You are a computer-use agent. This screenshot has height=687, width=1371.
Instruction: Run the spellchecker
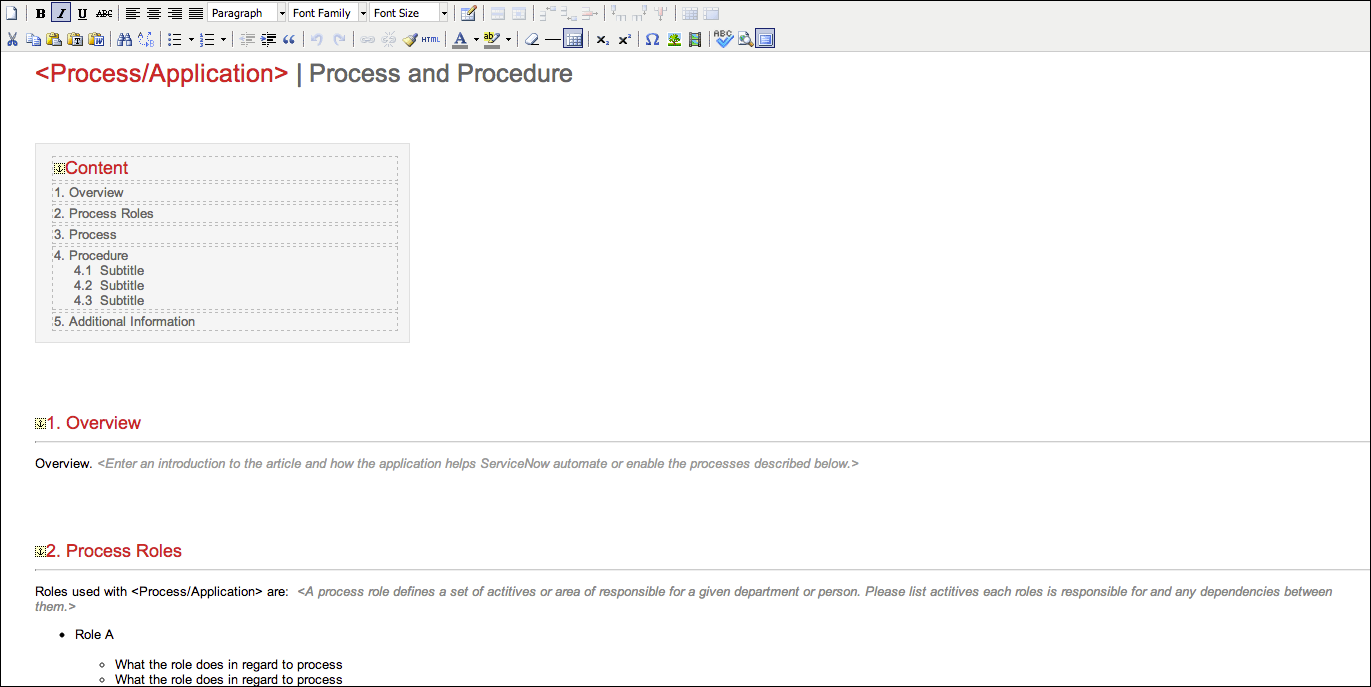point(724,39)
